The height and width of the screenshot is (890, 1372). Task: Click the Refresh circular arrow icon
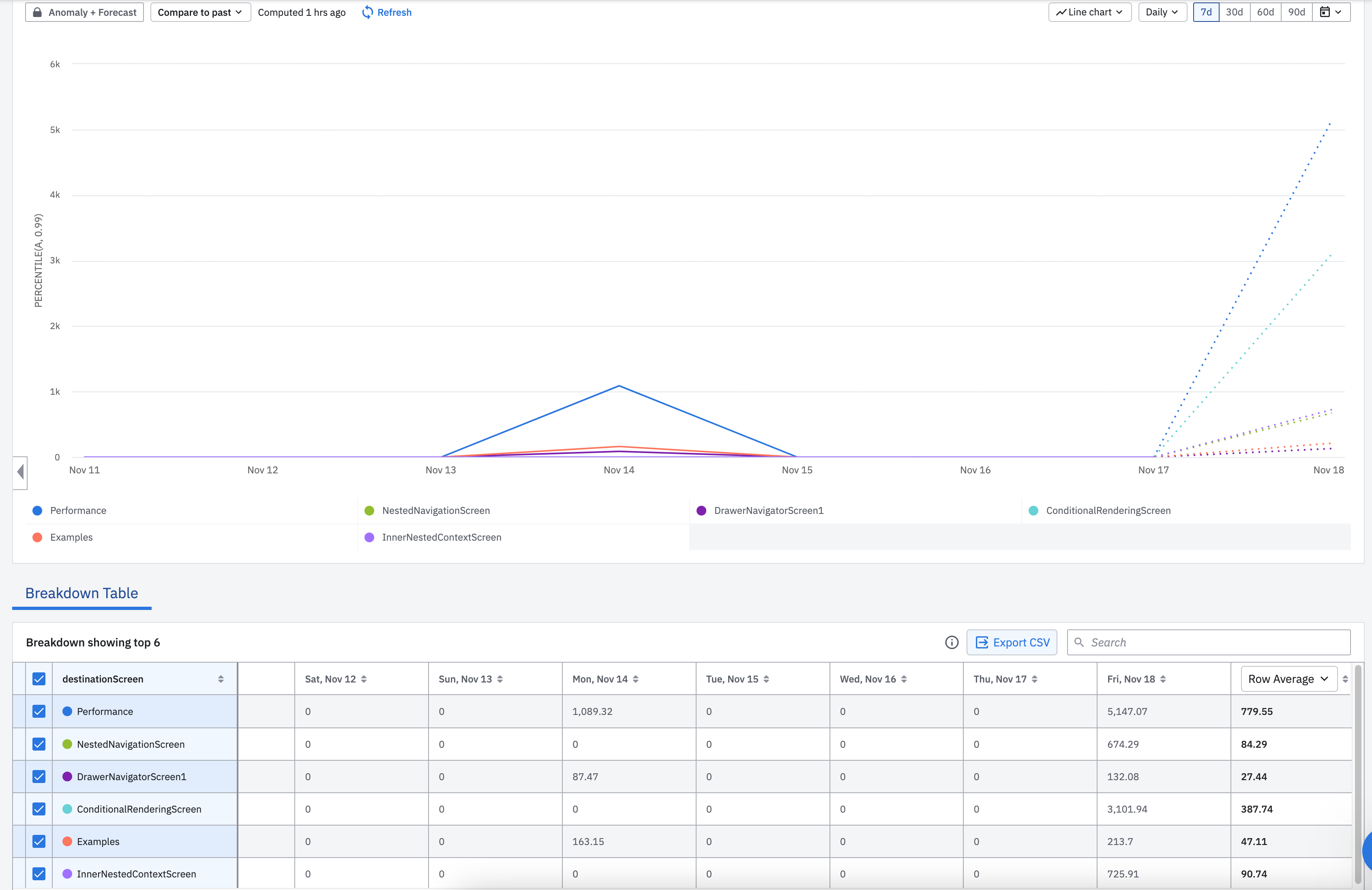coord(367,12)
